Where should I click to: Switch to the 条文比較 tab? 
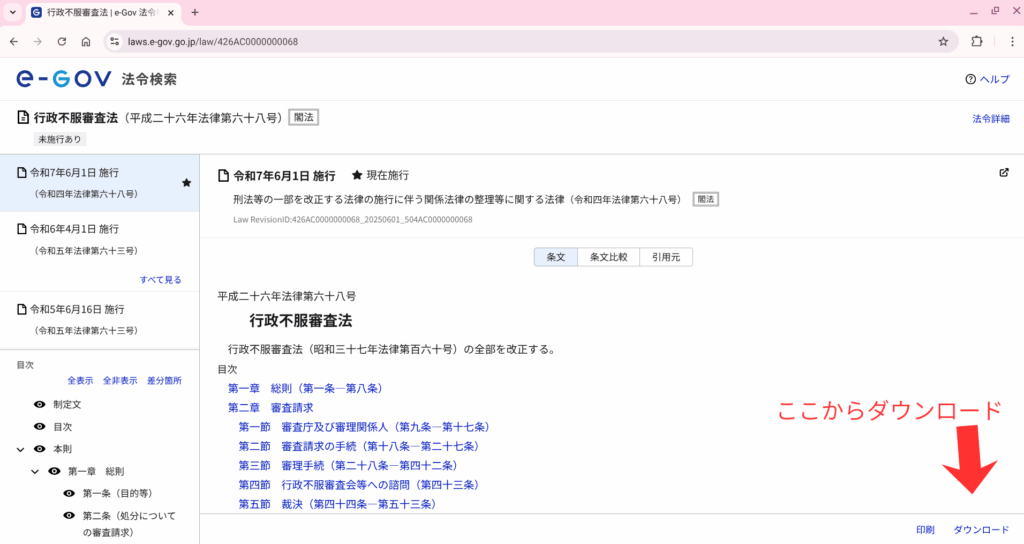(608, 257)
